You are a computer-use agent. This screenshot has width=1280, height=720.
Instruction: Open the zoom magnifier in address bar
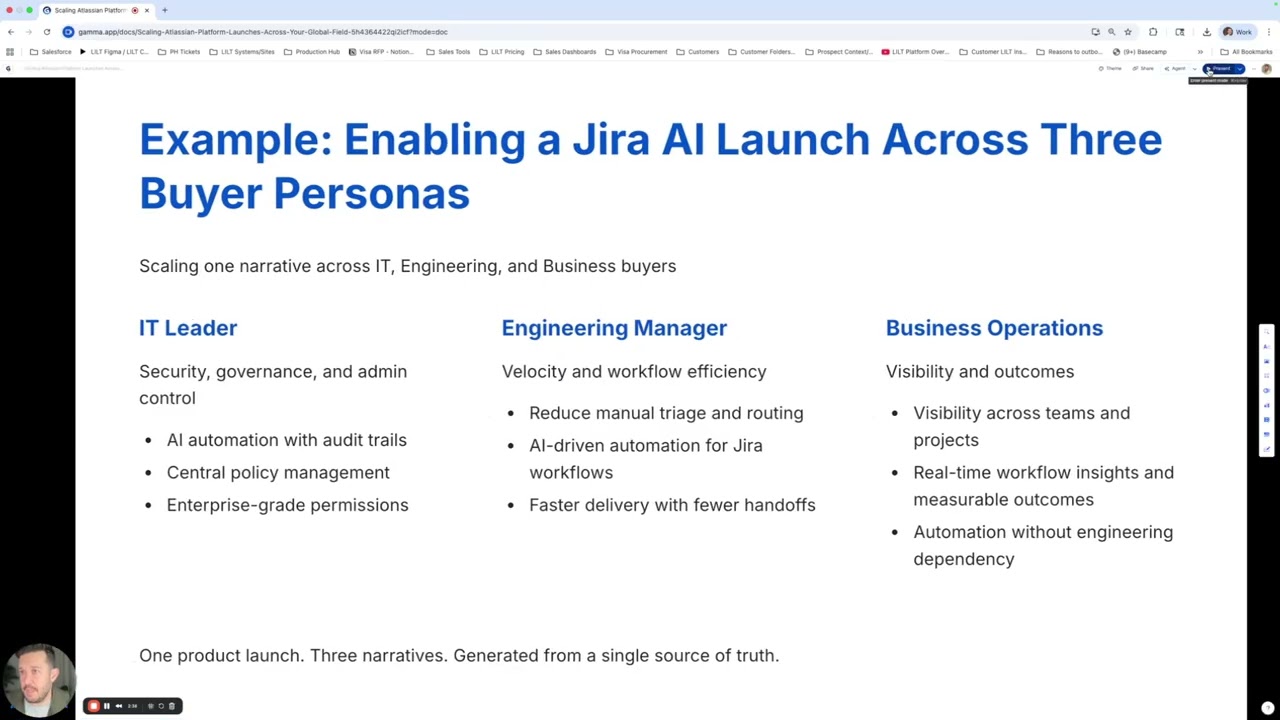(1111, 32)
